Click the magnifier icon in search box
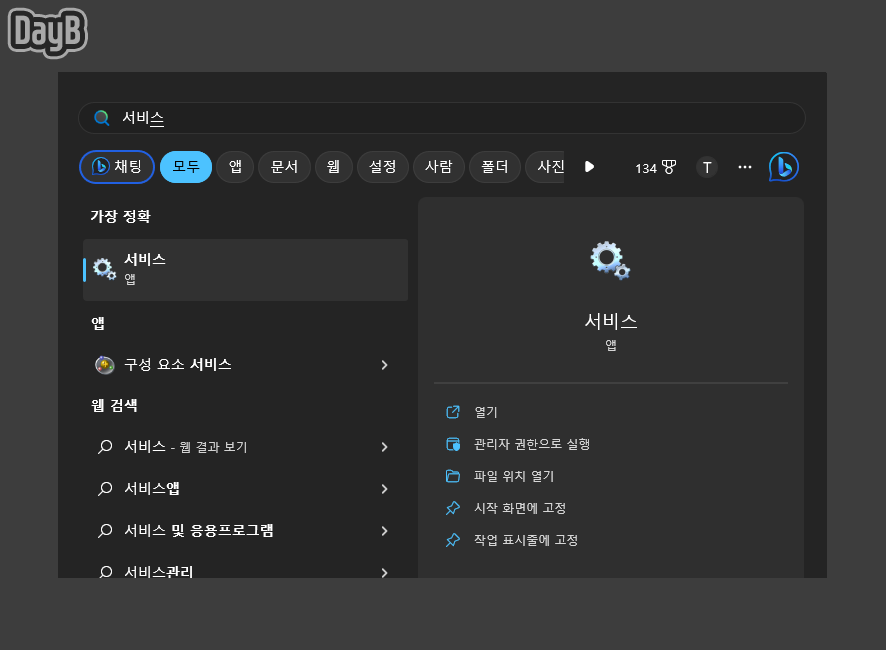This screenshot has width=886, height=650. click(102, 118)
